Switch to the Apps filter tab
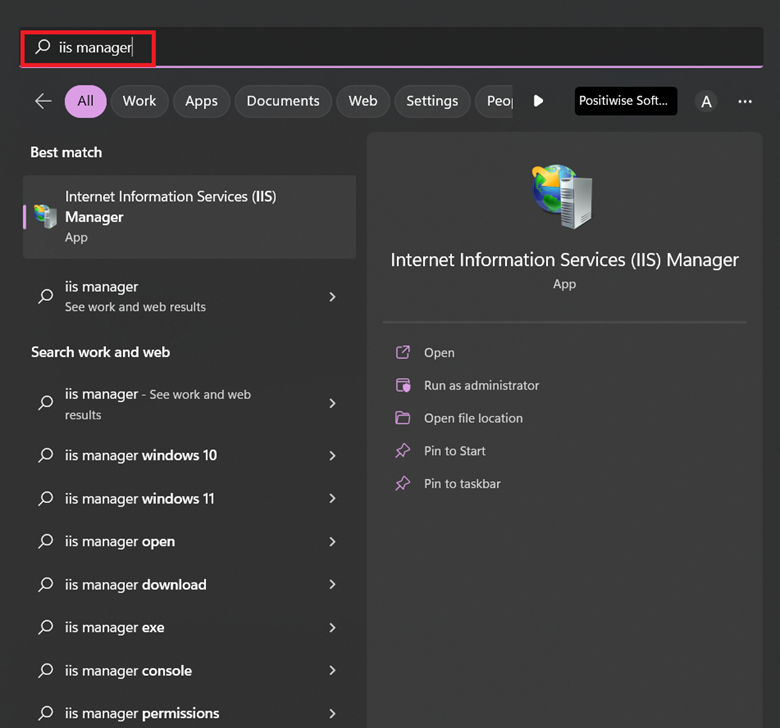 click(201, 101)
